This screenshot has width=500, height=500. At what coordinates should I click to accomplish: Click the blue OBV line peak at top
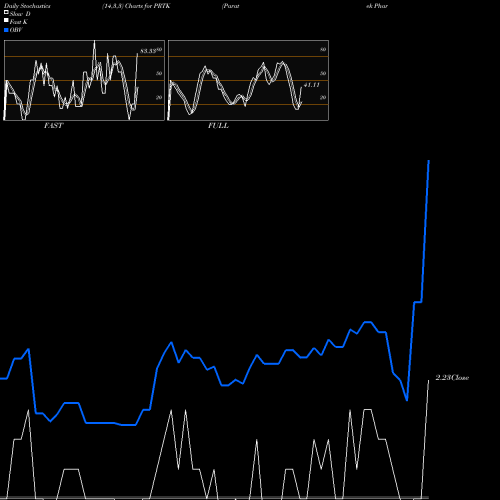pos(429,161)
